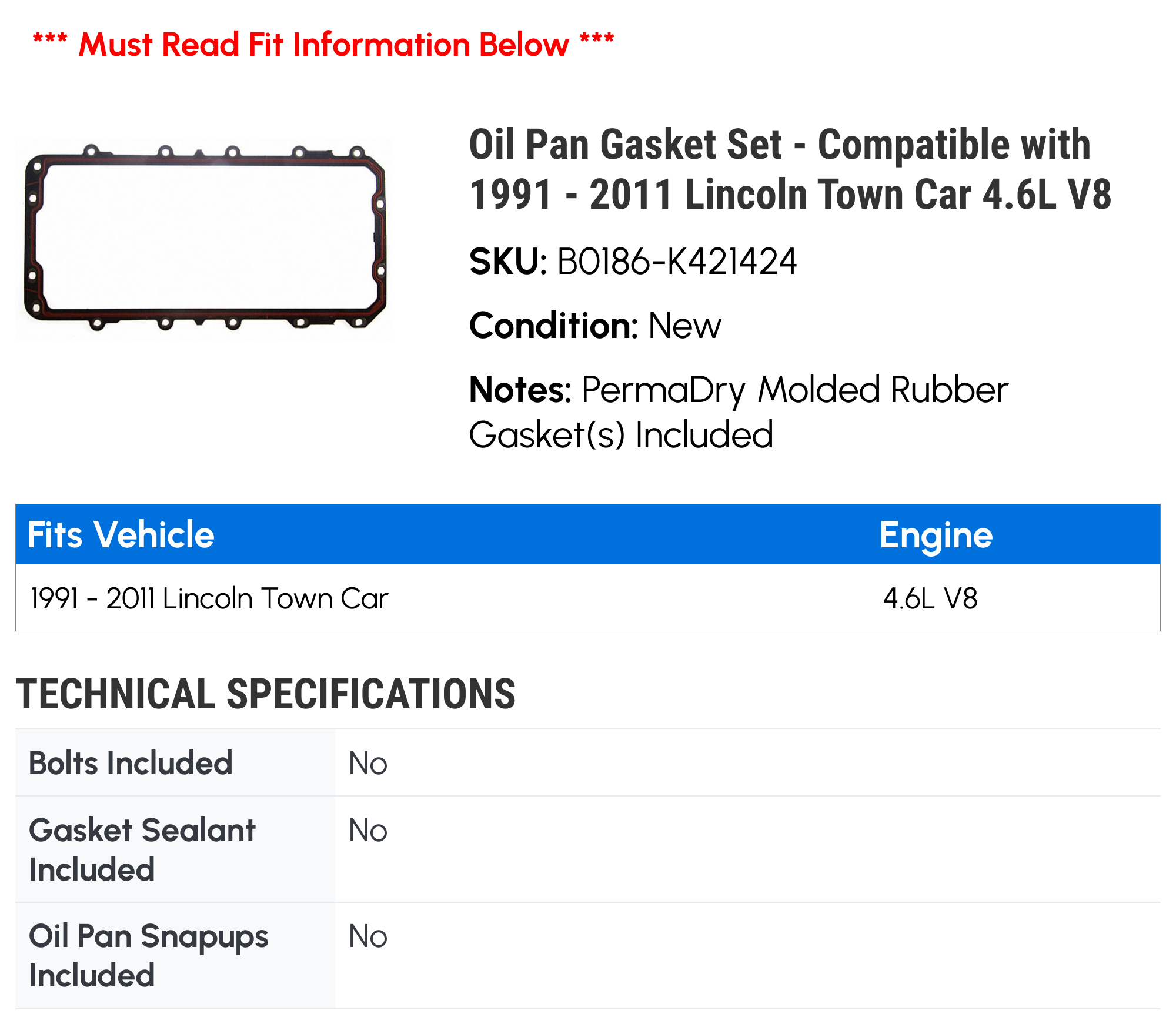Click the No value for Bolts Included

tap(367, 764)
